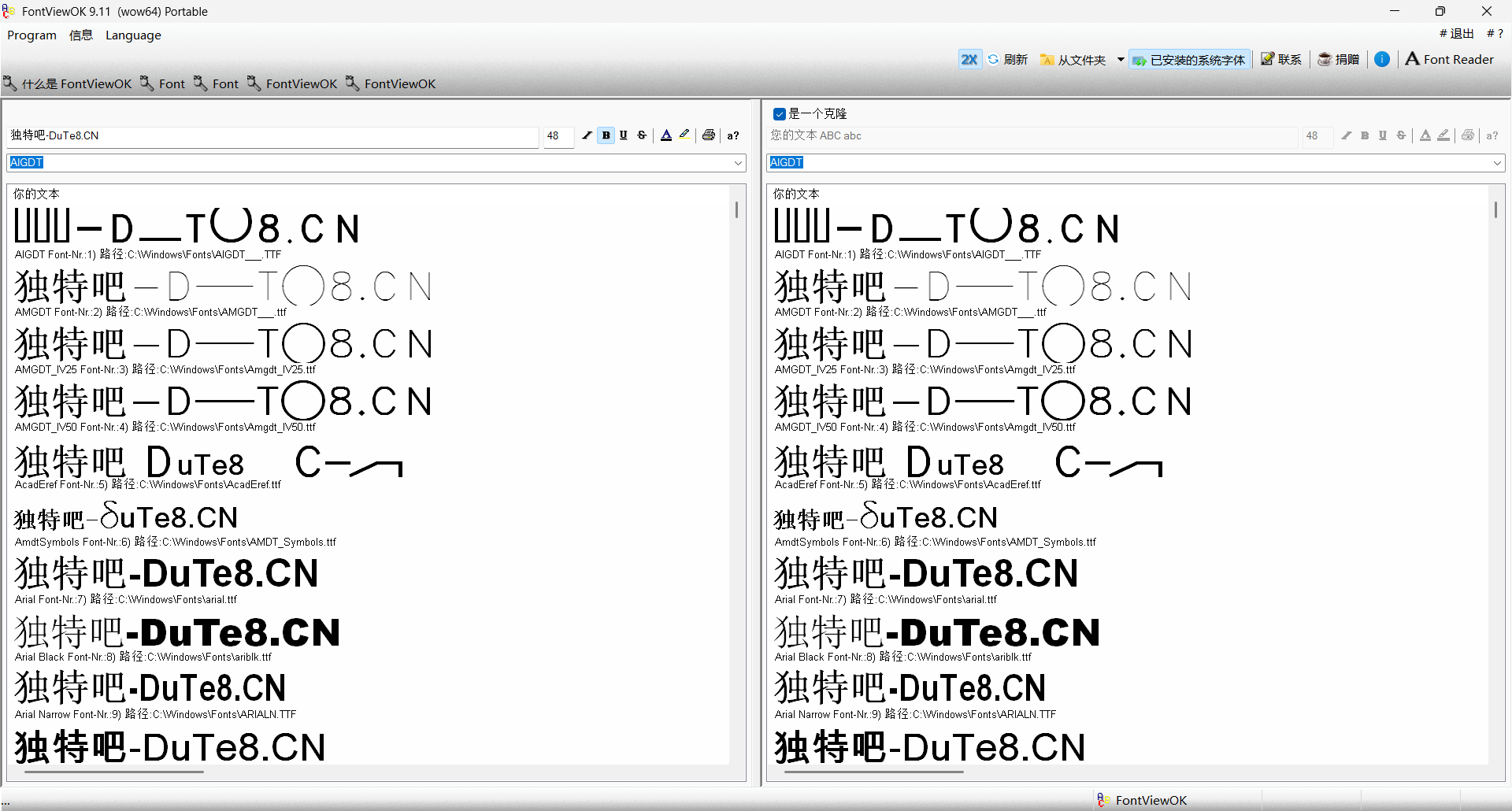Toggle underline in right pane
1512x811 pixels.
1383,135
